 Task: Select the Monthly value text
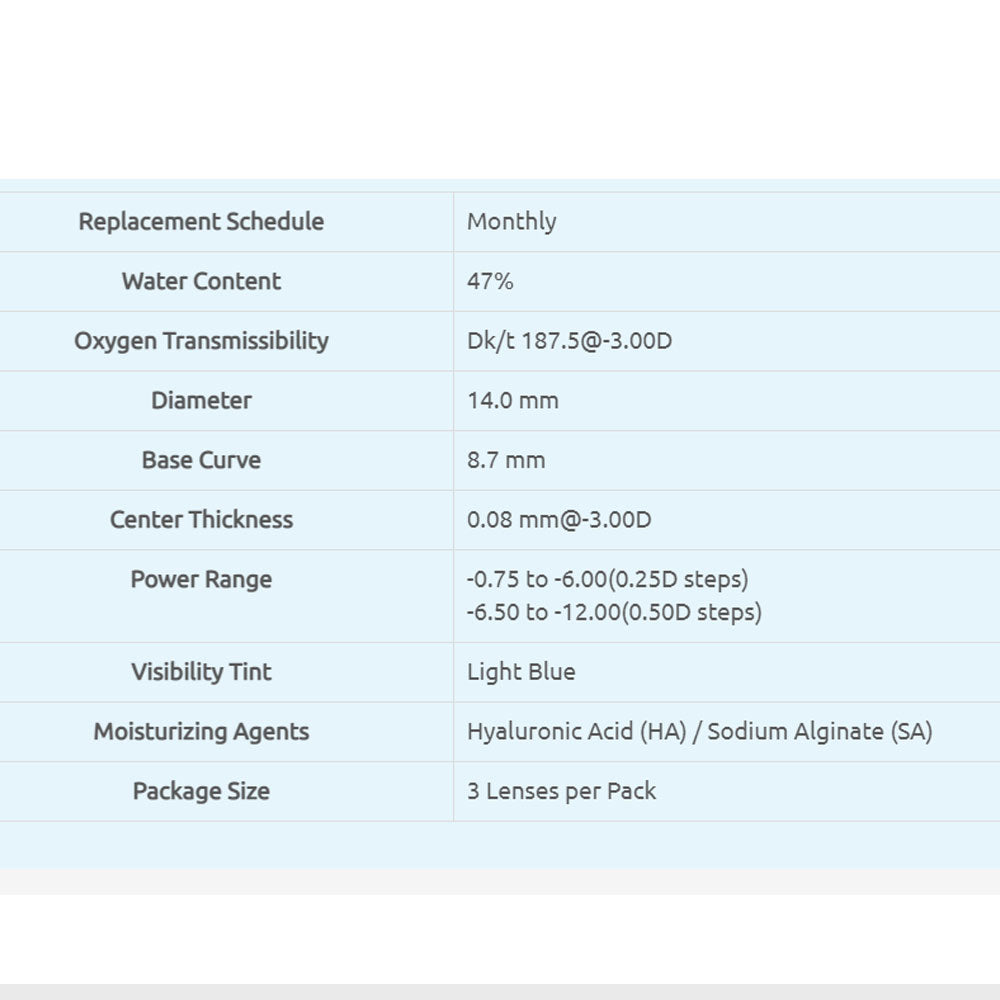coord(511,221)
